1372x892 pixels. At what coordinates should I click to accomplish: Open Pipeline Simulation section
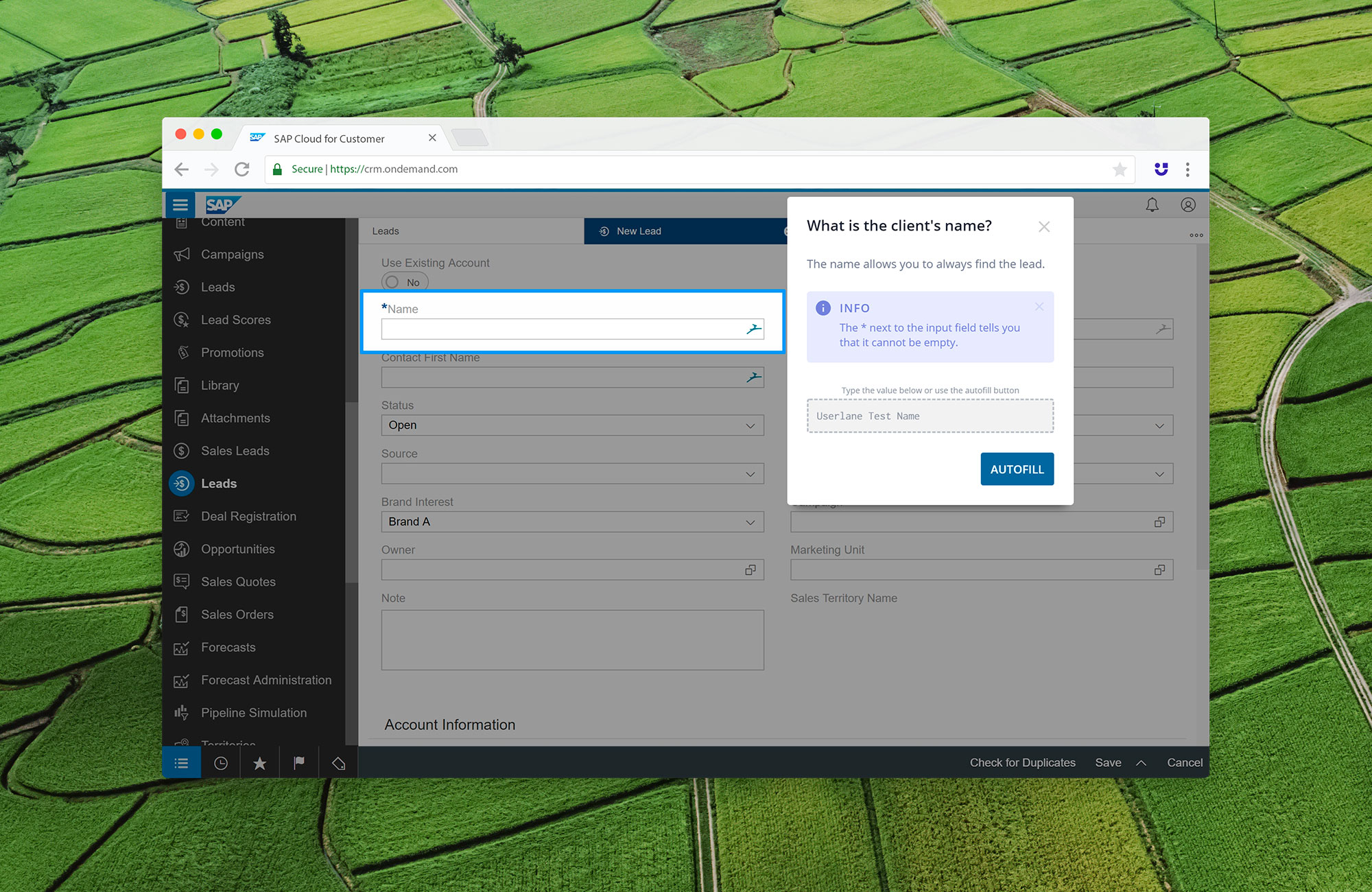pos(252,711)
